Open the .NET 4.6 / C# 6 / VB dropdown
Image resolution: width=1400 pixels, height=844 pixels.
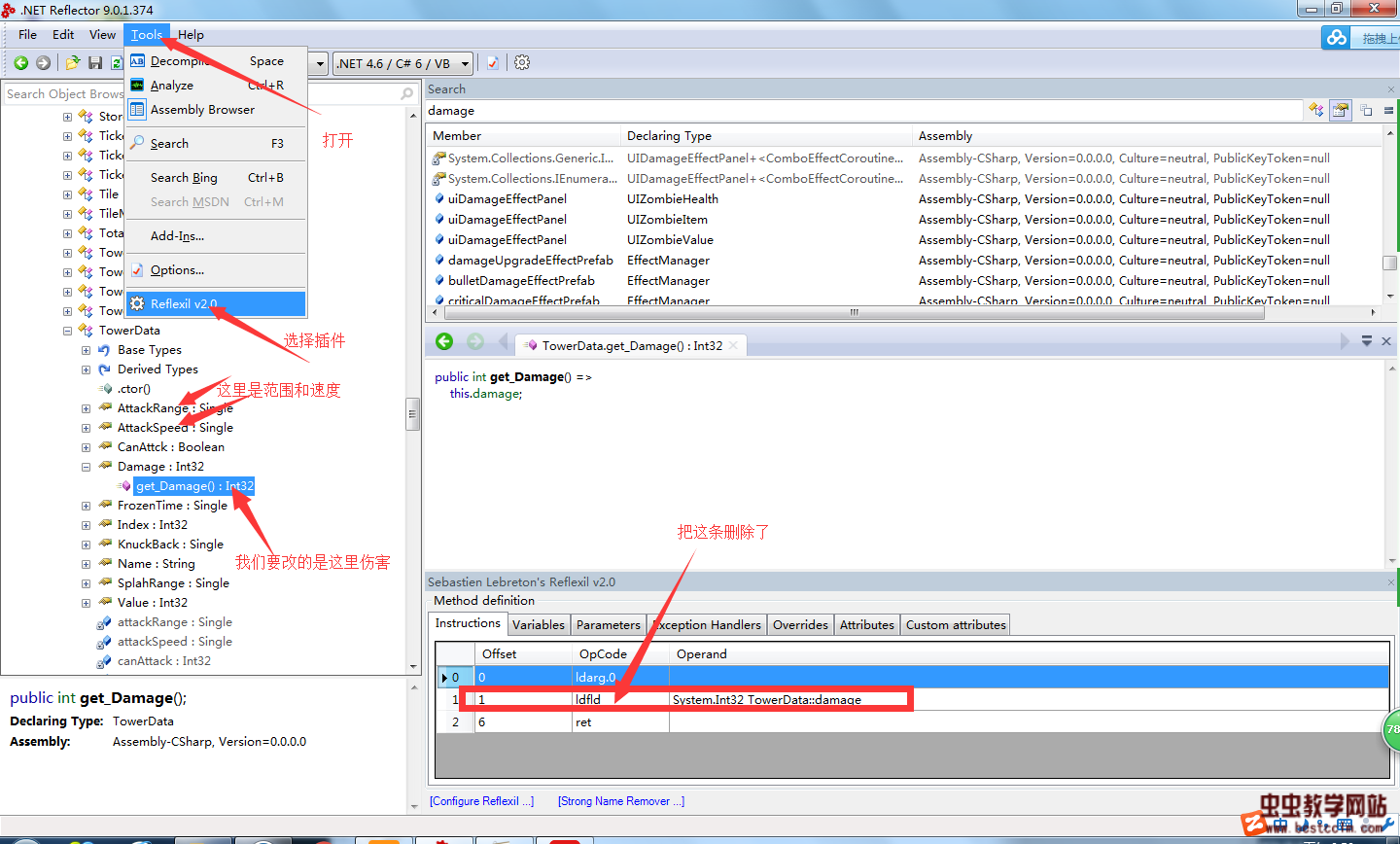tap(403, 63)
